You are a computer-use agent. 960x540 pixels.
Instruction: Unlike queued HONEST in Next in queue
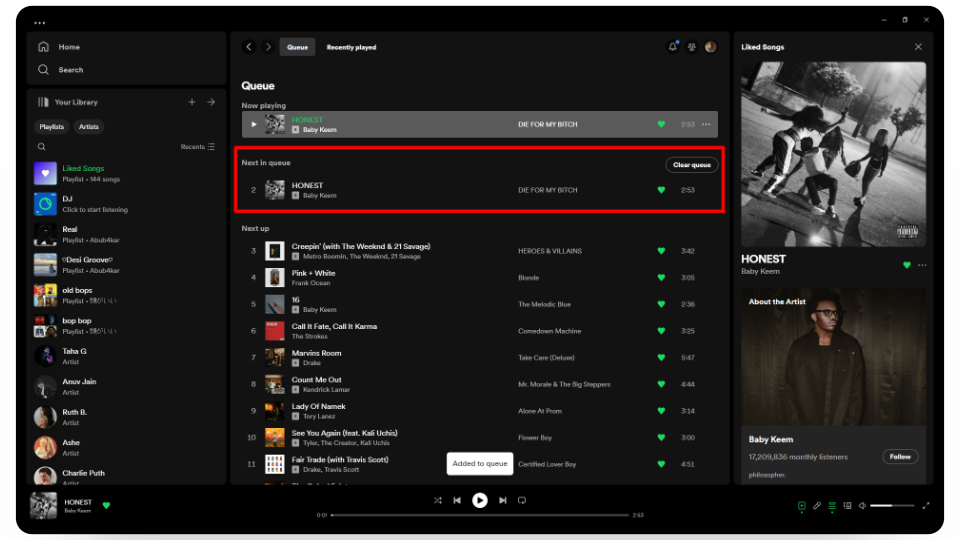tap(661, 190)
